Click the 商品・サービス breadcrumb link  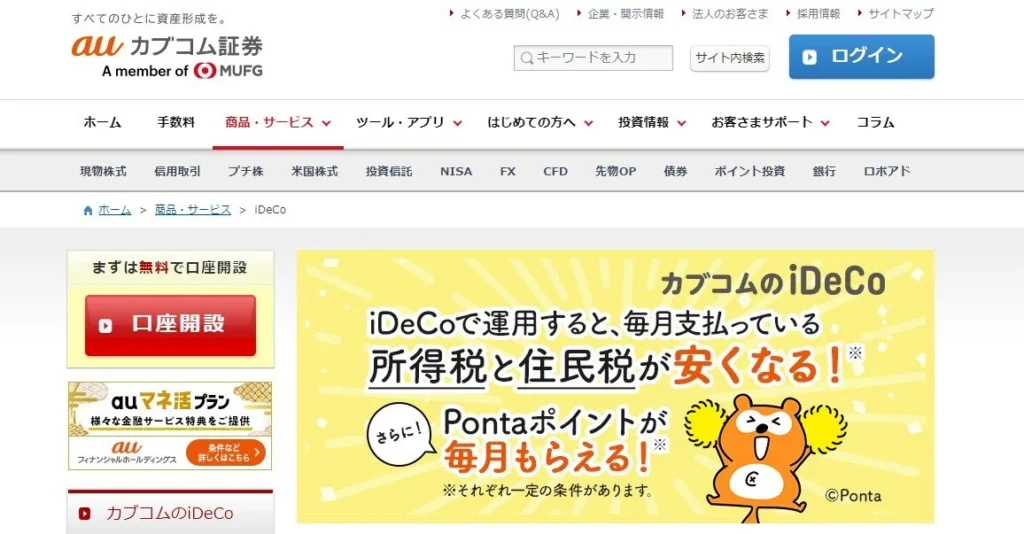[193, 210]
